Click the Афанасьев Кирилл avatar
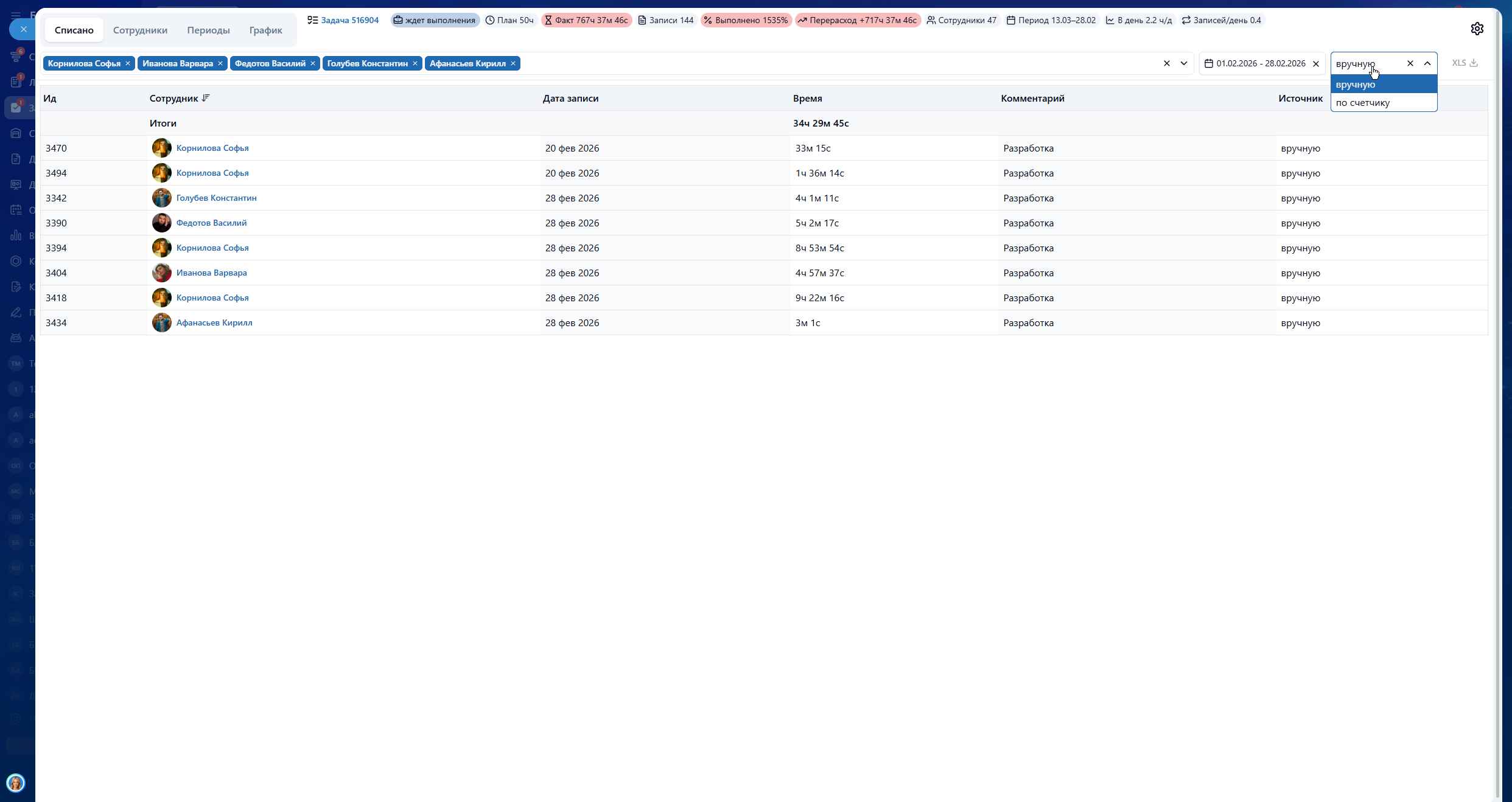This screenshot has width=1512, height=802. pyautogui.click(x=161, y=323)
